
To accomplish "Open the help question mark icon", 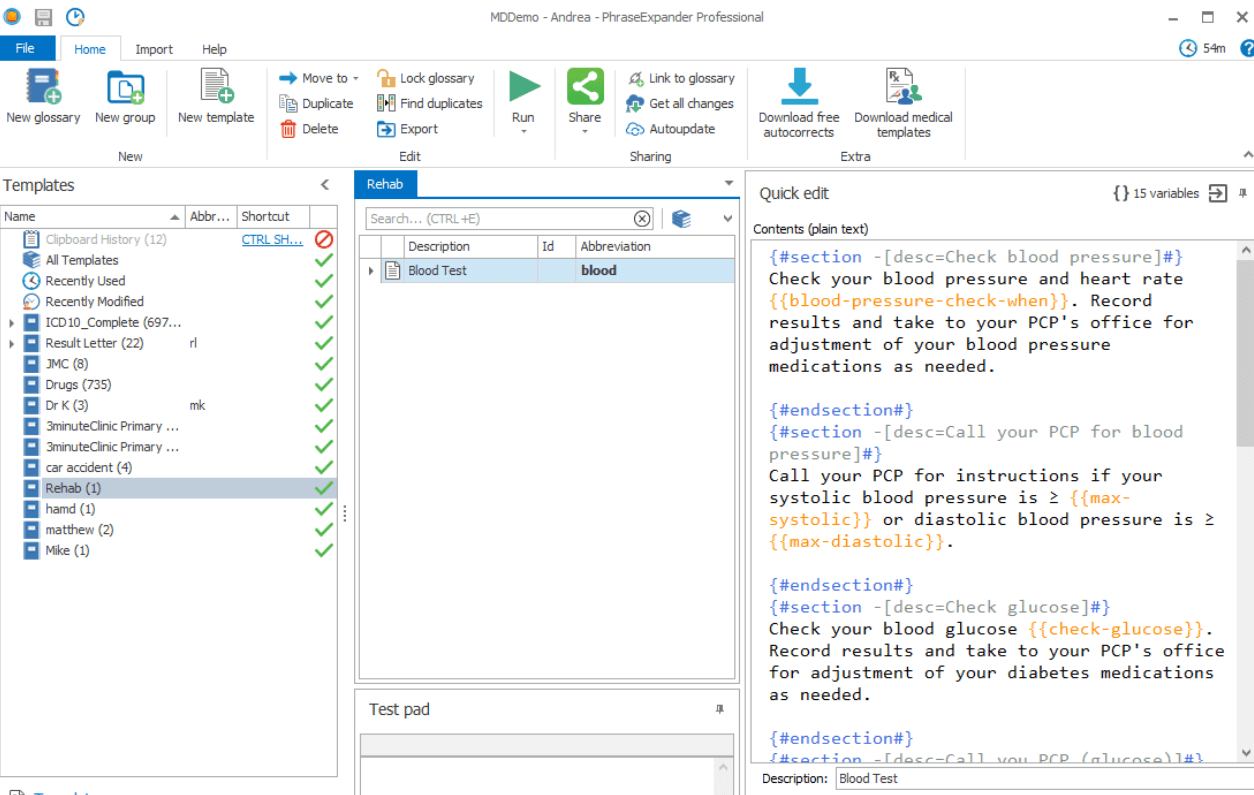I will pos(1247,48).
